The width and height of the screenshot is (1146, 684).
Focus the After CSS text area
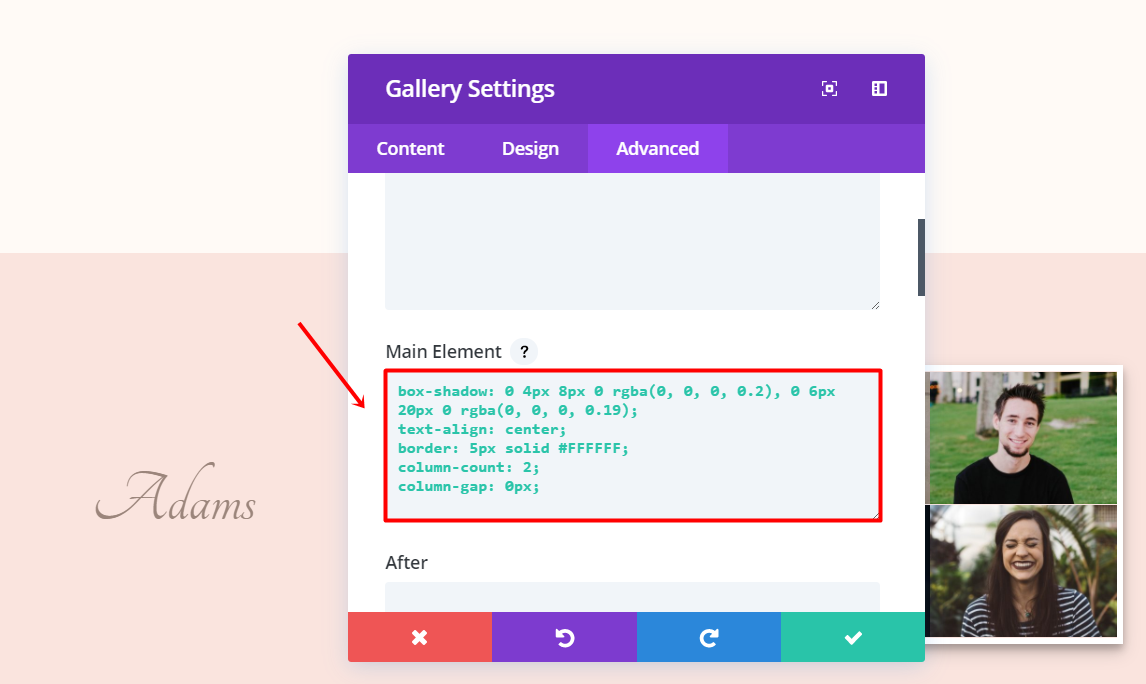(632, 597)
